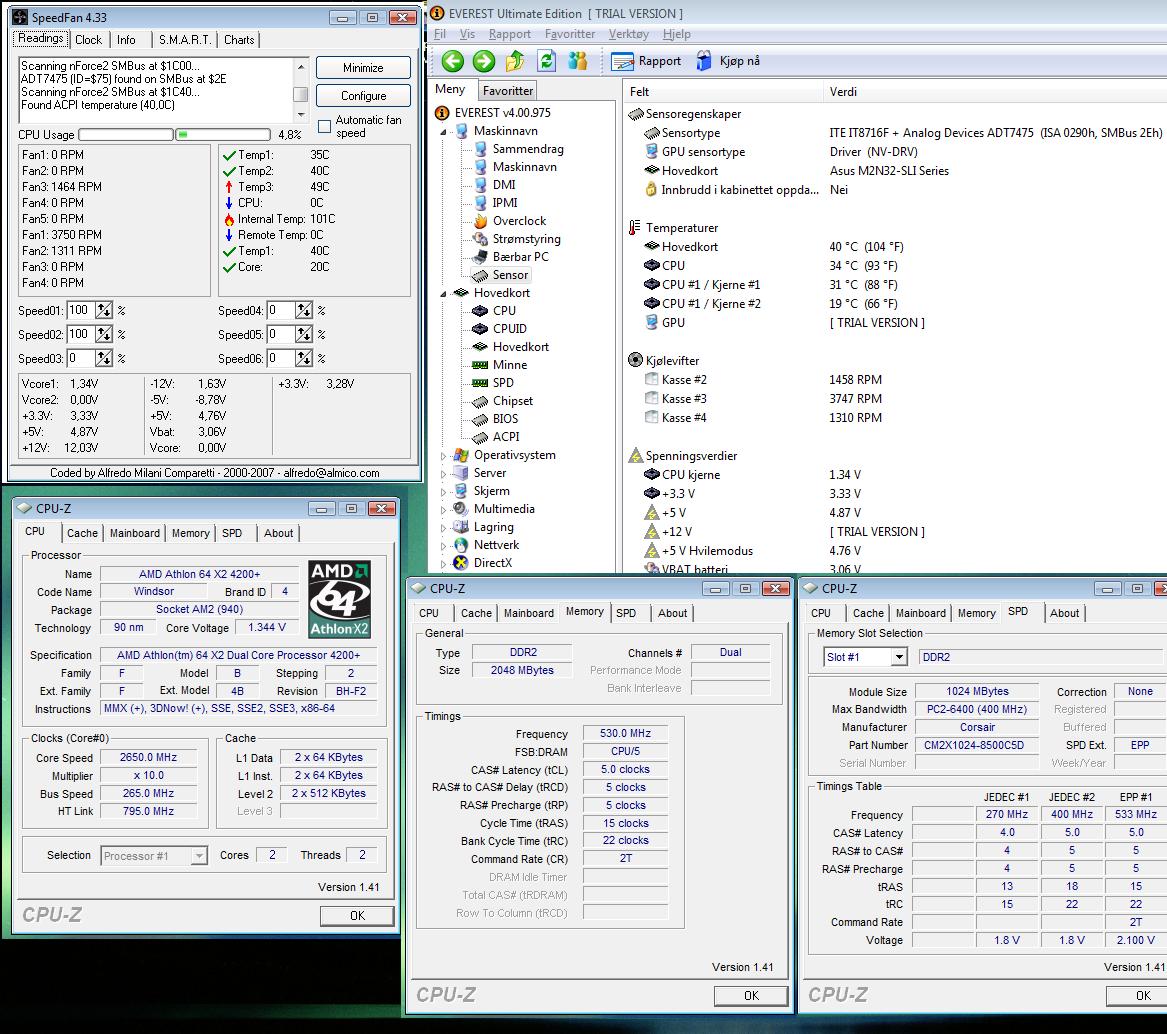Image resolution: width=1167 pixels, height=1034 pixels.
Task: Switch to Favoritter tab in EVEREST
Action: (x=508, y=91)
